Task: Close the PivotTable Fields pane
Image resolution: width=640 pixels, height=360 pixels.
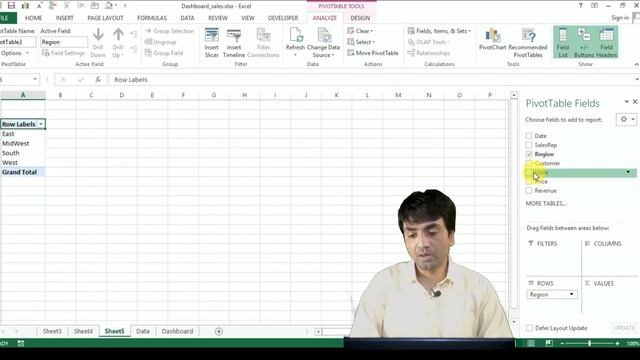Action: click(635, 102)
